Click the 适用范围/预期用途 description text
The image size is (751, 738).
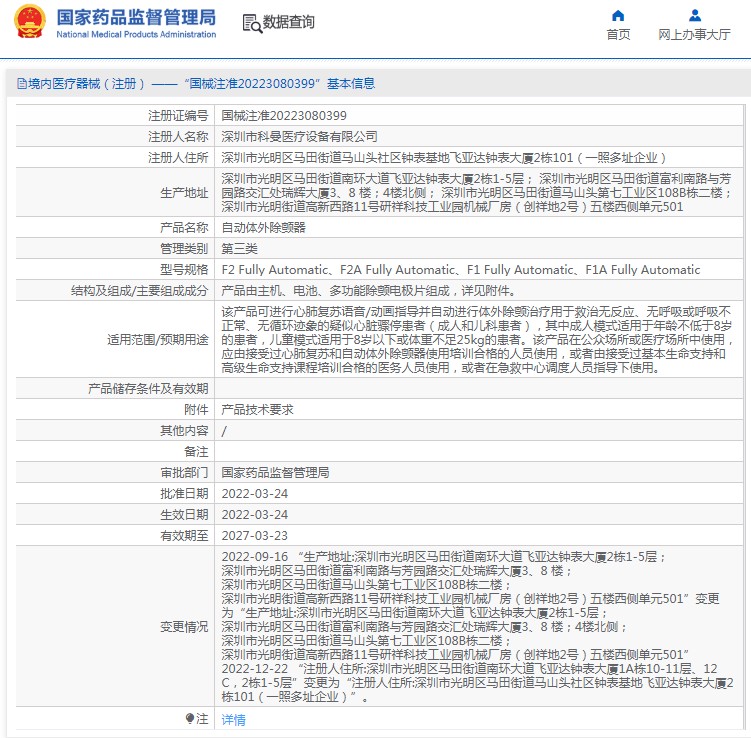point(478,340)
